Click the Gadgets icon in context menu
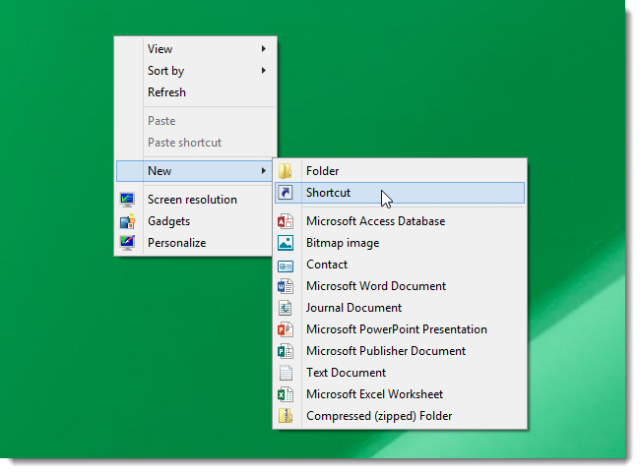Image resolution: width=640 pixels, height=473 pixels. (x=127, y=221)
